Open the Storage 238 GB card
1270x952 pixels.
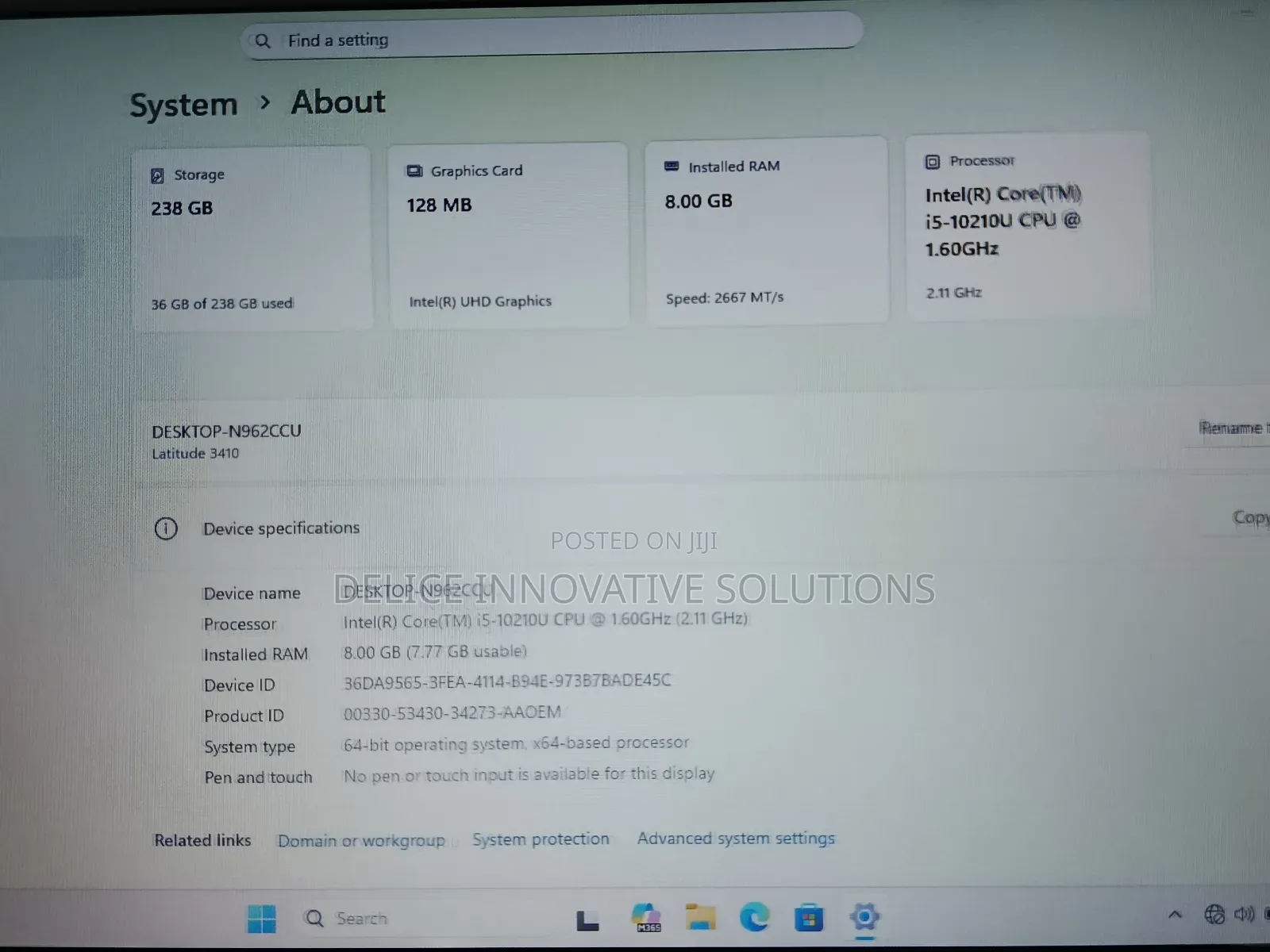tap(252, 238)
